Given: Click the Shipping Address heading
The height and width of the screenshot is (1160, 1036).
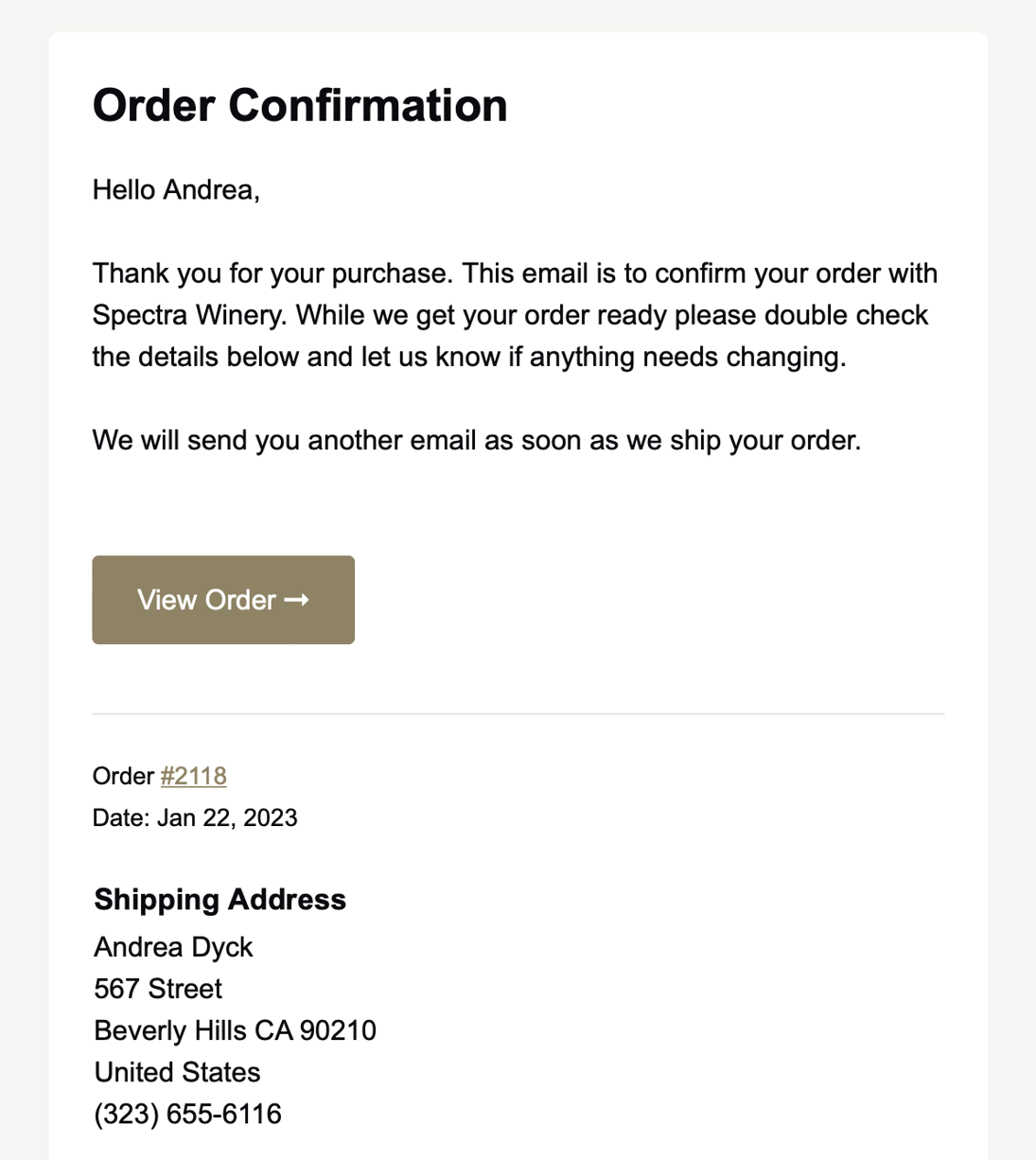Looking at the screenshot, I should [219, 900].
